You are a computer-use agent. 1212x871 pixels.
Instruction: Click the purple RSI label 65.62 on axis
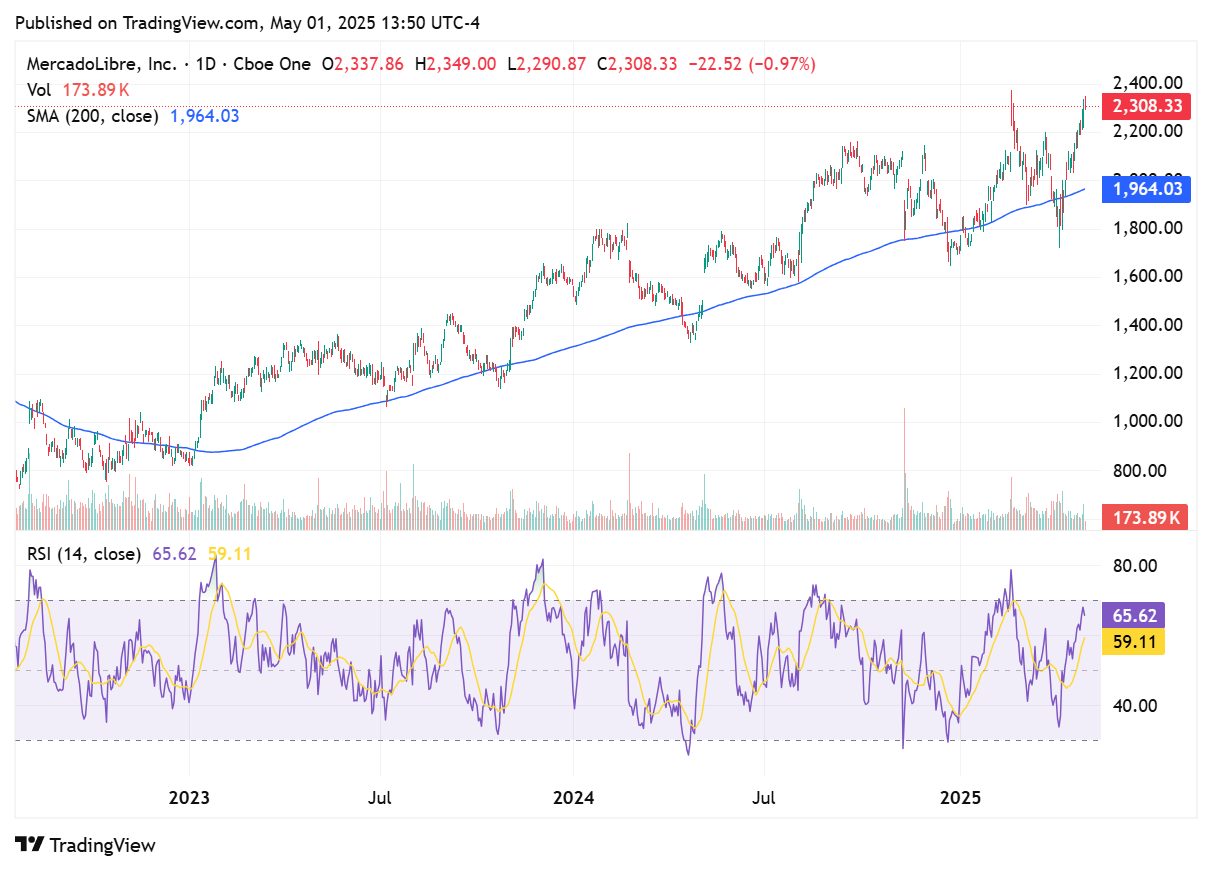1133,617
